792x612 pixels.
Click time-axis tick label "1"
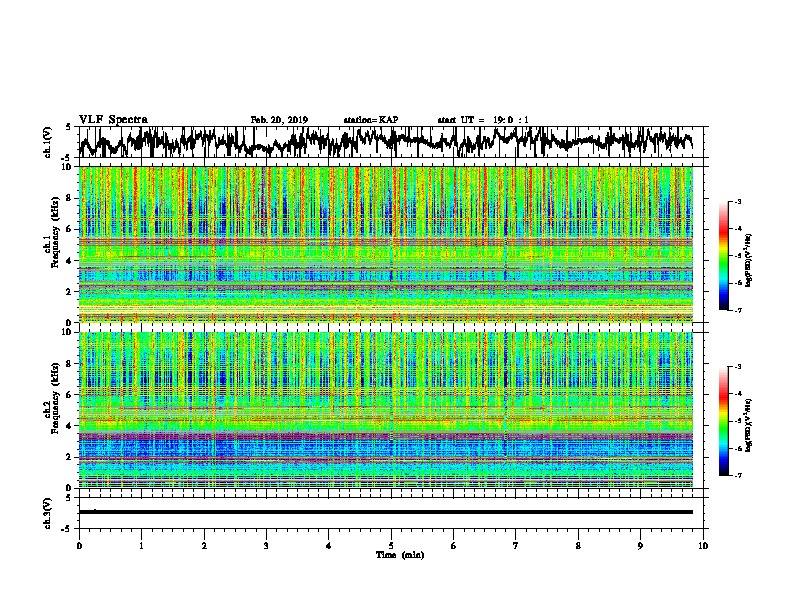click(x=141, y=545)
